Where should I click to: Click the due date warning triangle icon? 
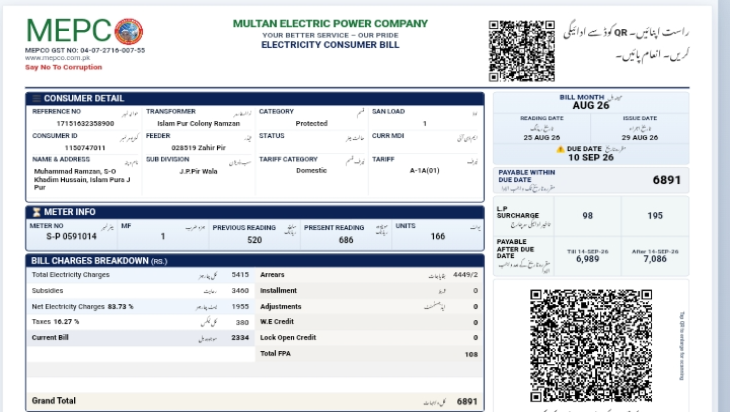[x=561, y=149]
